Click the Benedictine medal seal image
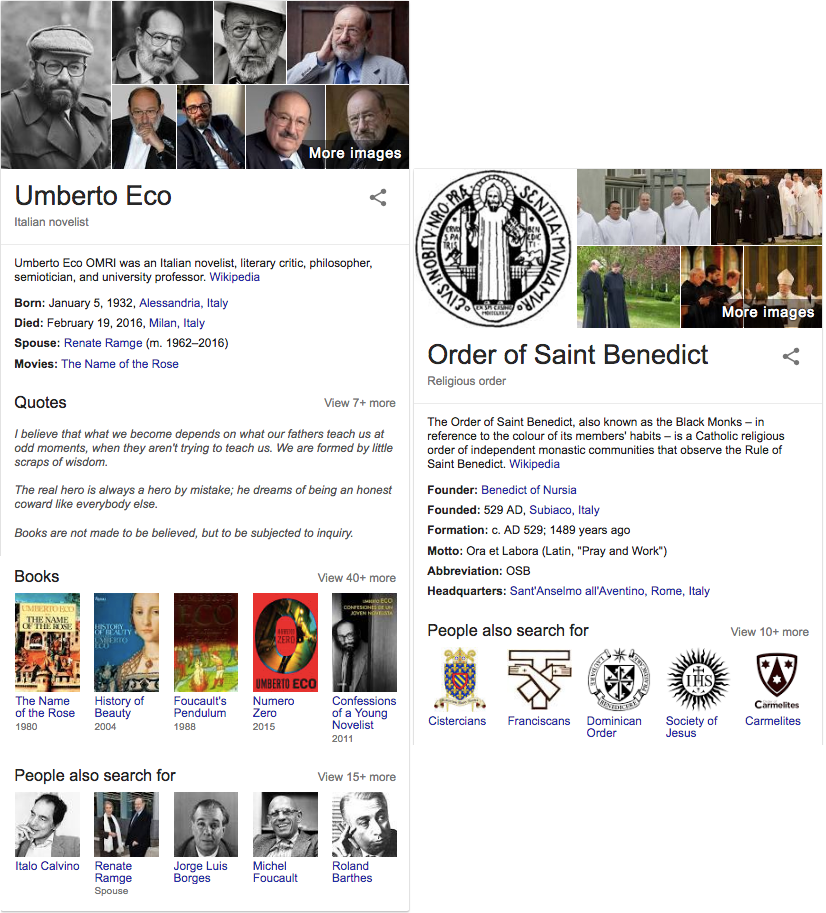This screenshot has width=826, height=913. [494, 249]
